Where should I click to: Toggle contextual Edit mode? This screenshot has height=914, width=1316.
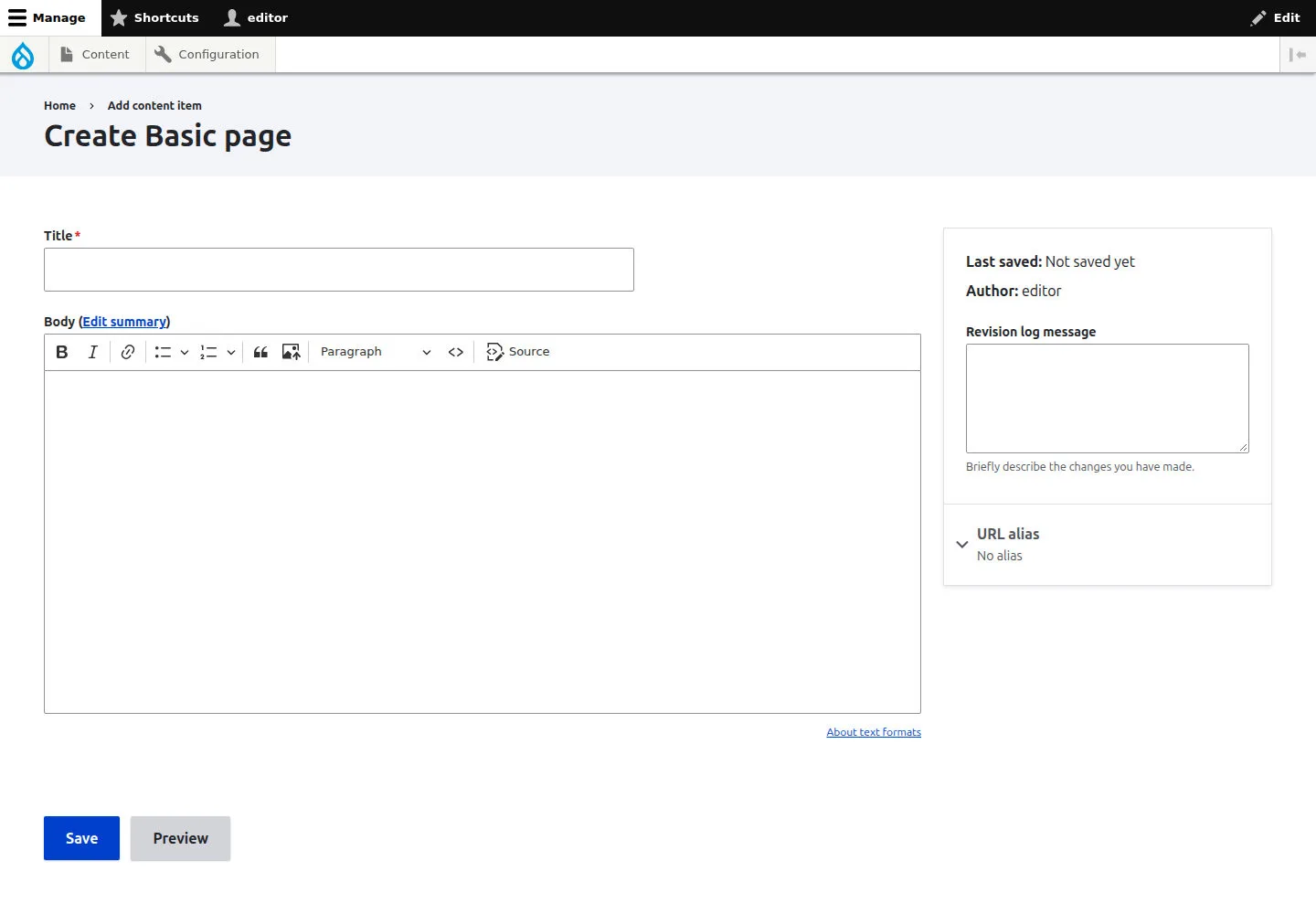(1276, 18)
